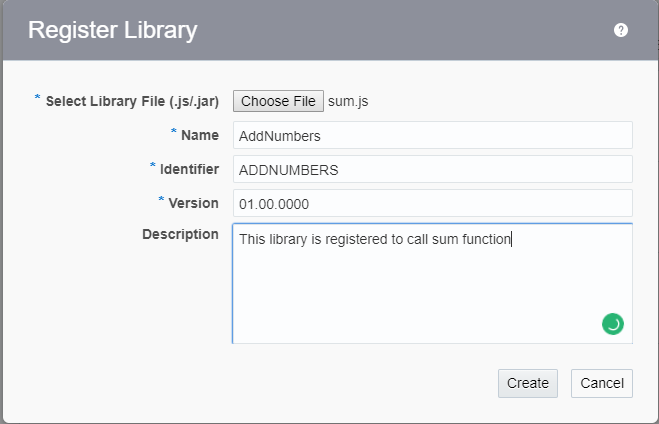Click the required asterisk beside Name

173,132
